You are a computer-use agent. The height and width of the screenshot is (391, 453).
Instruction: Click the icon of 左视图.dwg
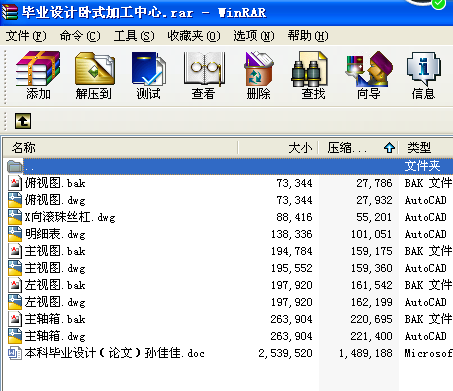pos(15,302)
